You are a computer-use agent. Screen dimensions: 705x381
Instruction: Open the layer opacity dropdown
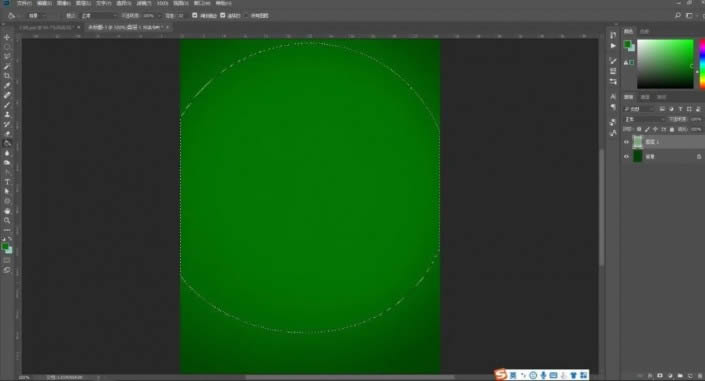696,119
